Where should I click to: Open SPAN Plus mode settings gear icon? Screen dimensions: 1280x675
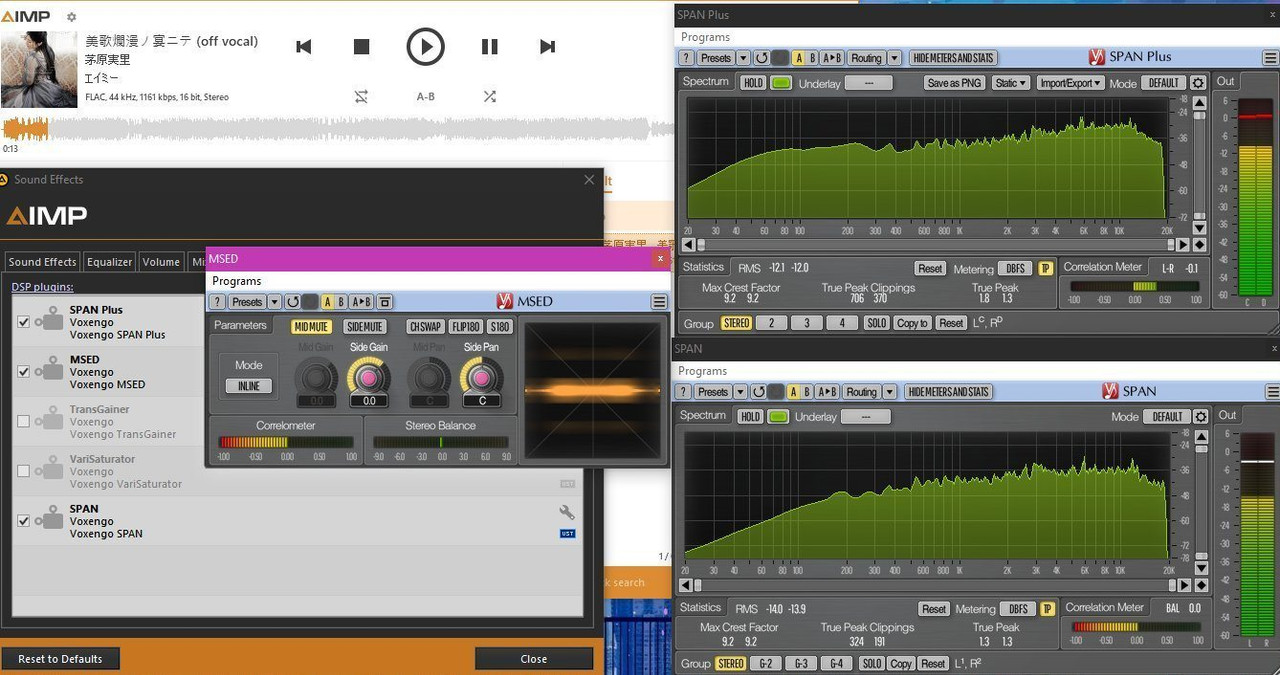click(x=1198, y=83)
